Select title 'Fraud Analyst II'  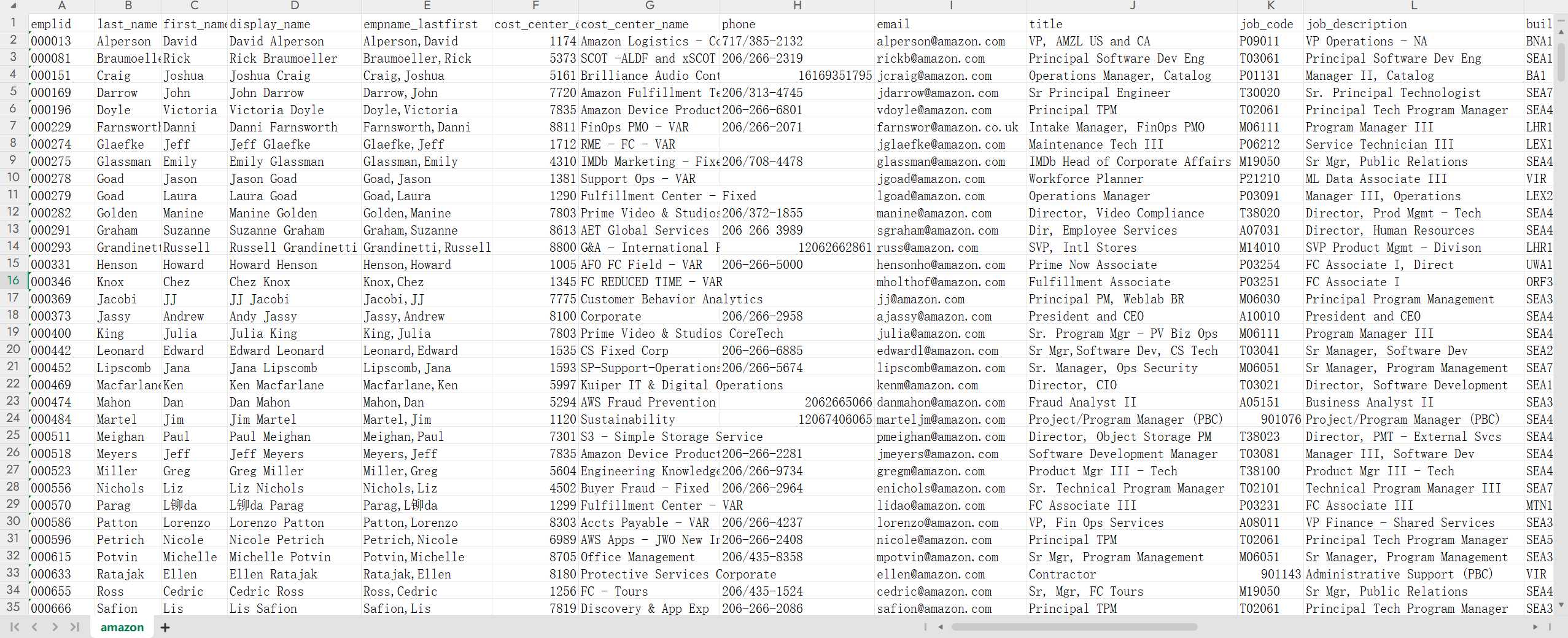coord(1132,402)
